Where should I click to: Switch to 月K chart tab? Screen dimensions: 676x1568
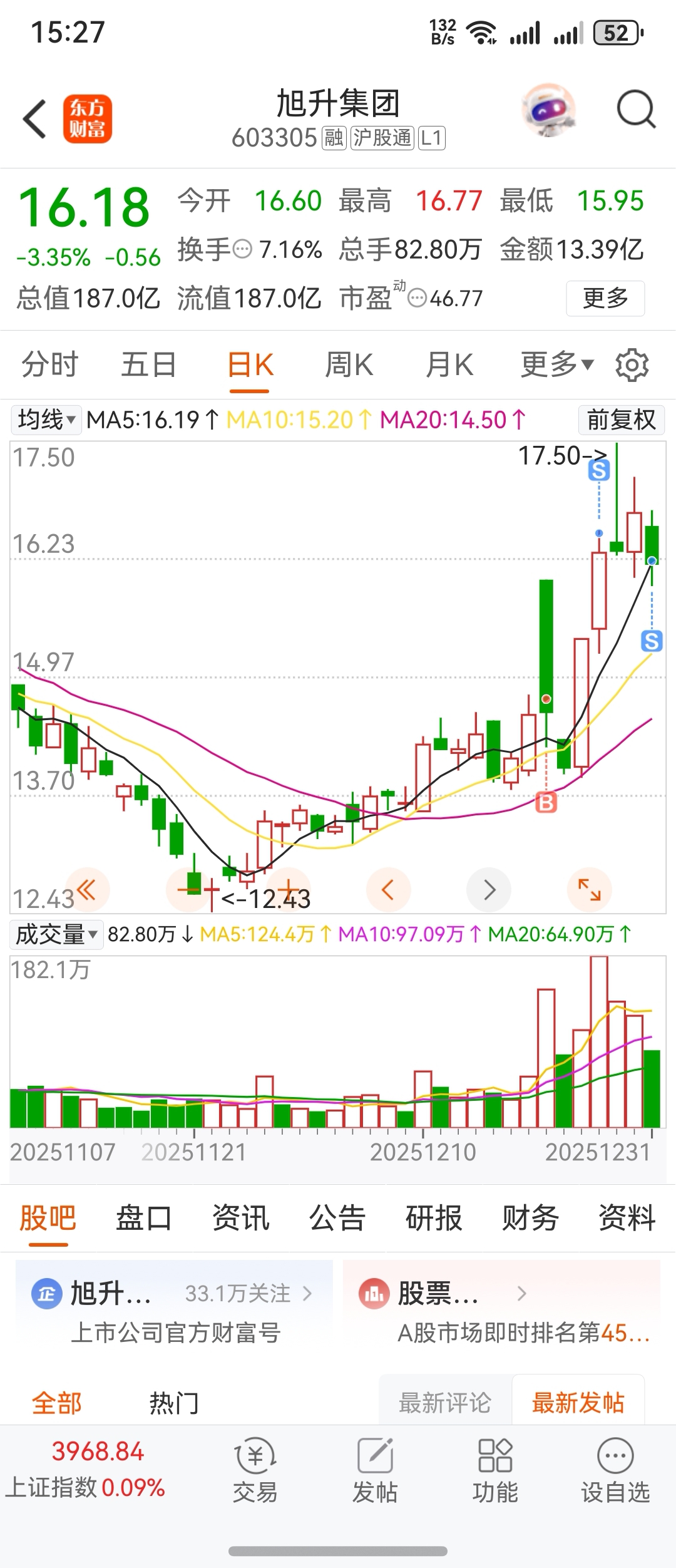[449, 364]
